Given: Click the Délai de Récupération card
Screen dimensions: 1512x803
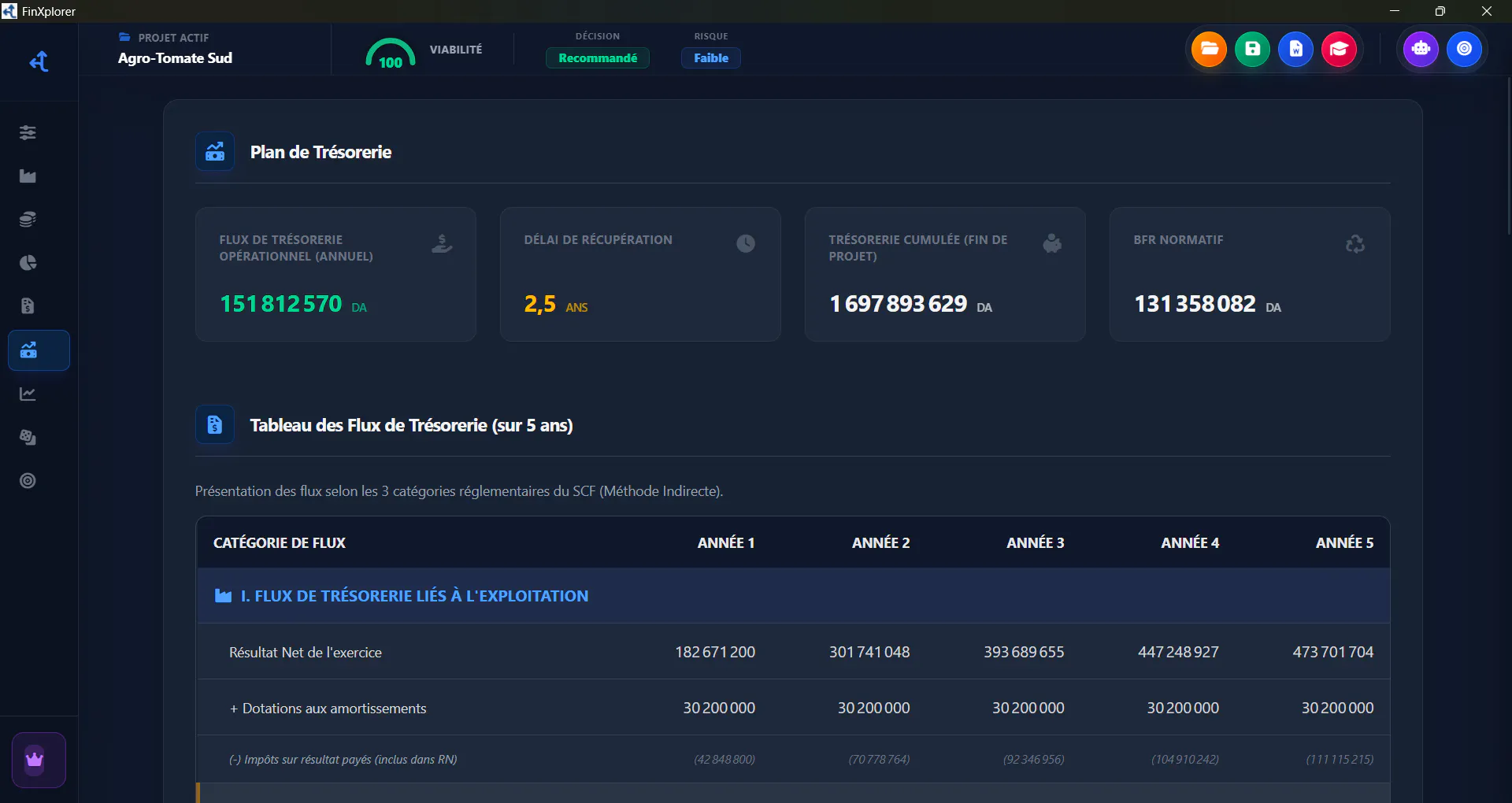Looking at the screenshot, I should coord(640,274).
